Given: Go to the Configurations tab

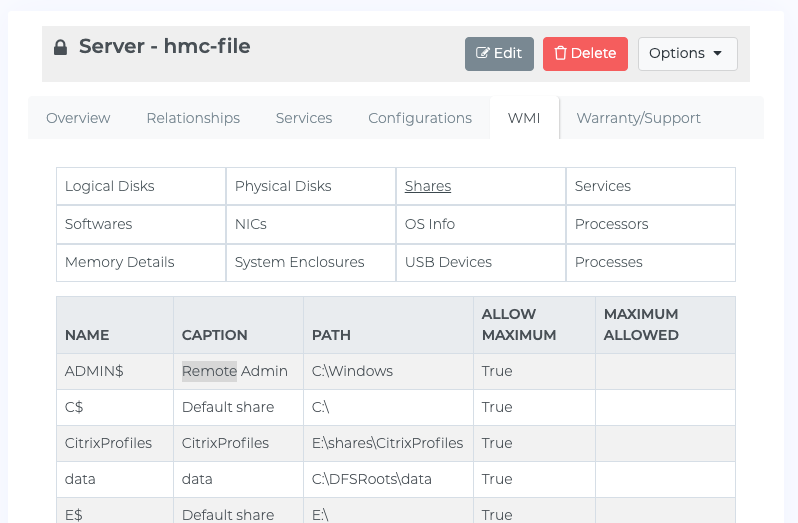Looking at the screenshot, I should click(x=420, y=118).
